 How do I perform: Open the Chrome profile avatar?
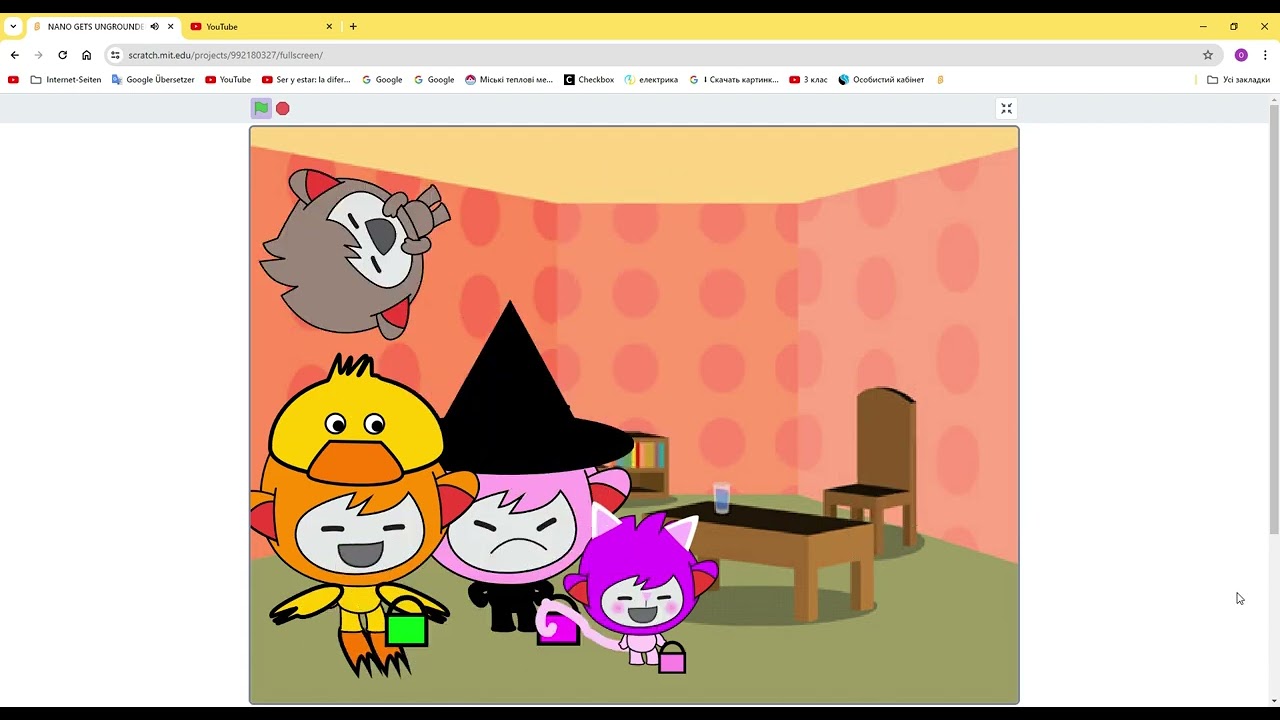click(x=1241, y=55)
